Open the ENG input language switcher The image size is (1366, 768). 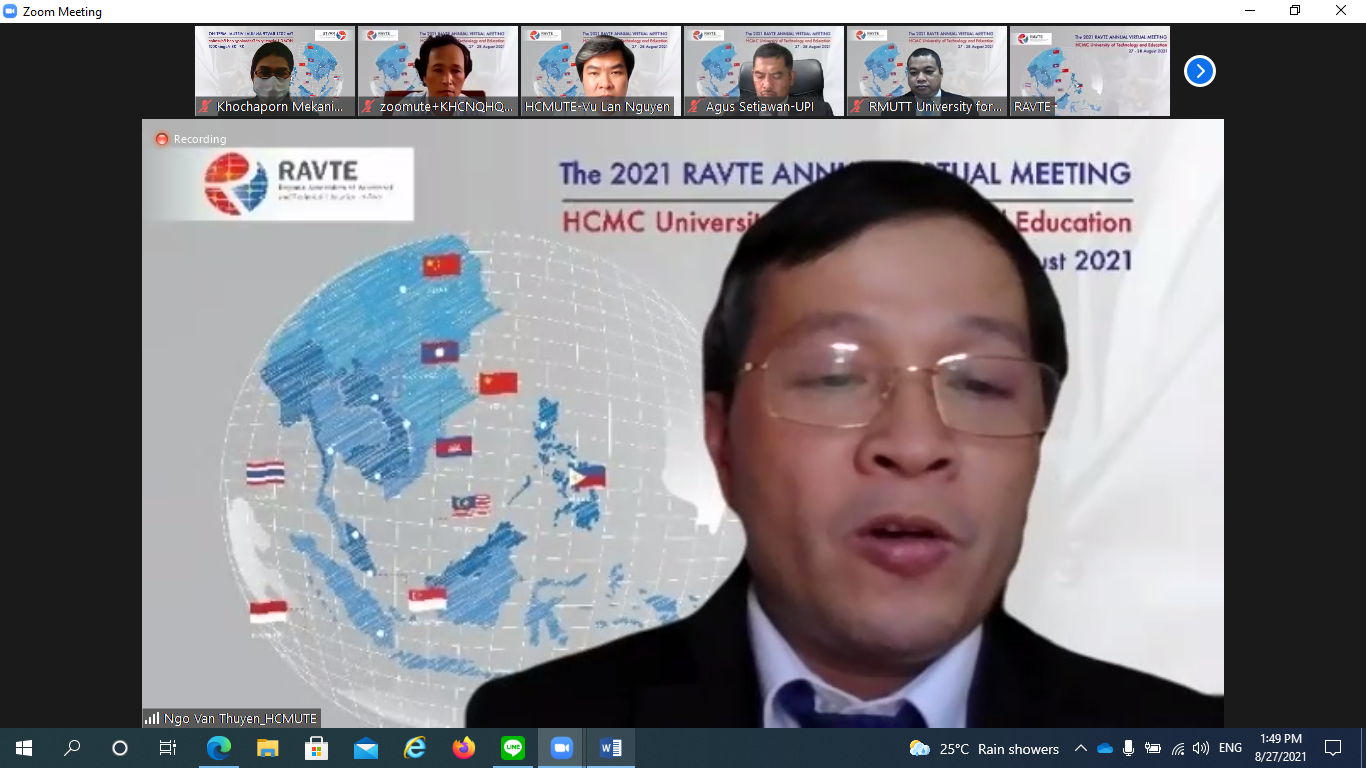(1230, 748)
